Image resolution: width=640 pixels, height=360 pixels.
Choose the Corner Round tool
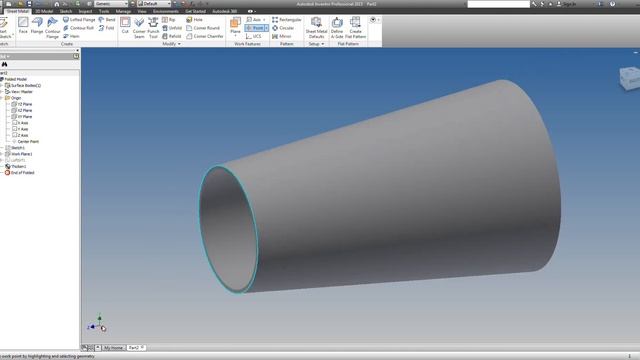(203, 28)
